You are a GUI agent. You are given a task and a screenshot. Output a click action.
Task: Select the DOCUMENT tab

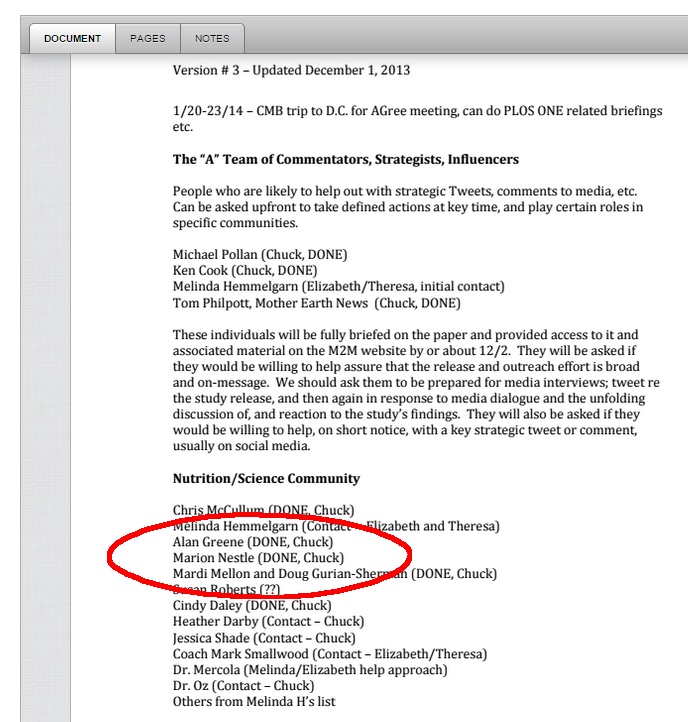(73, 39)
